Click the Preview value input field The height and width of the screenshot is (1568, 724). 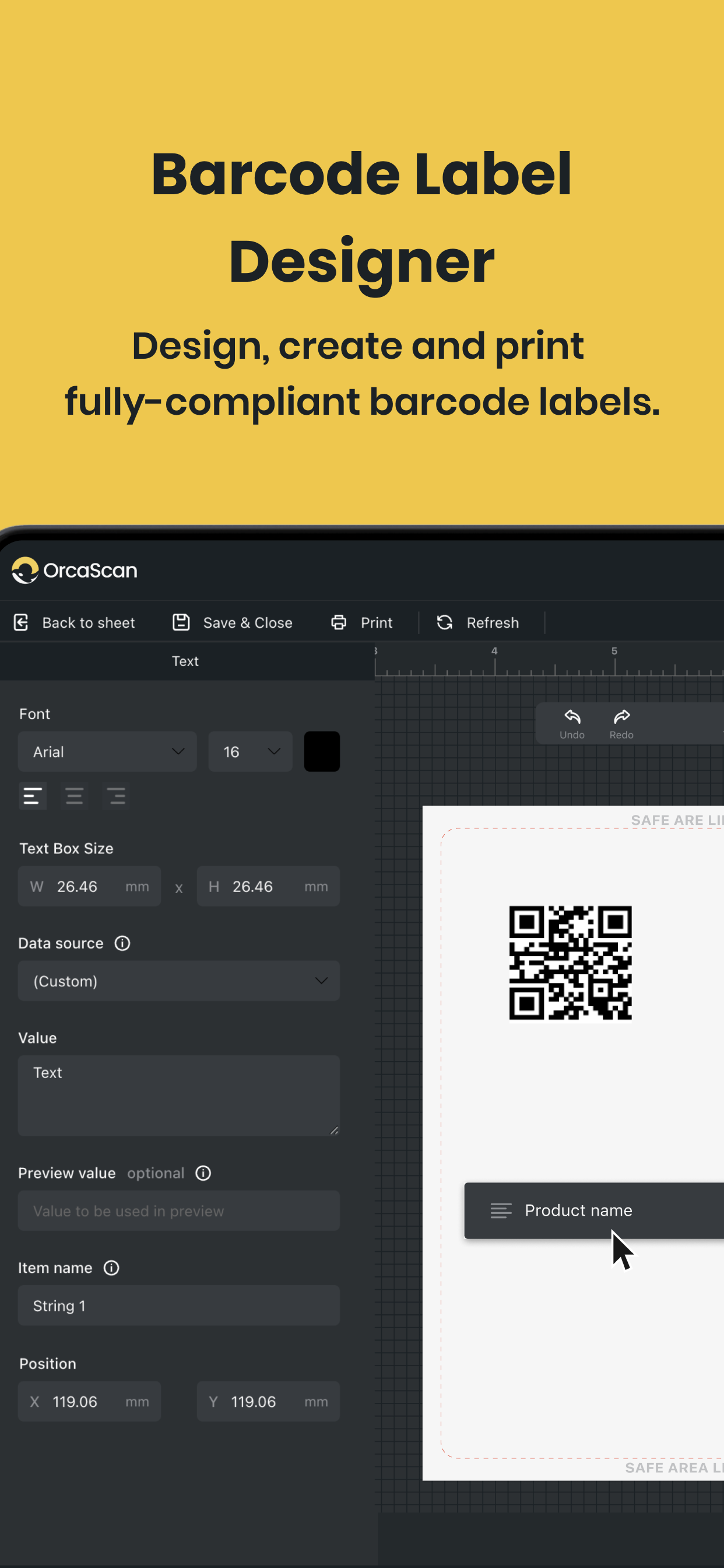pyautogui.click(x=179, y=1210)
